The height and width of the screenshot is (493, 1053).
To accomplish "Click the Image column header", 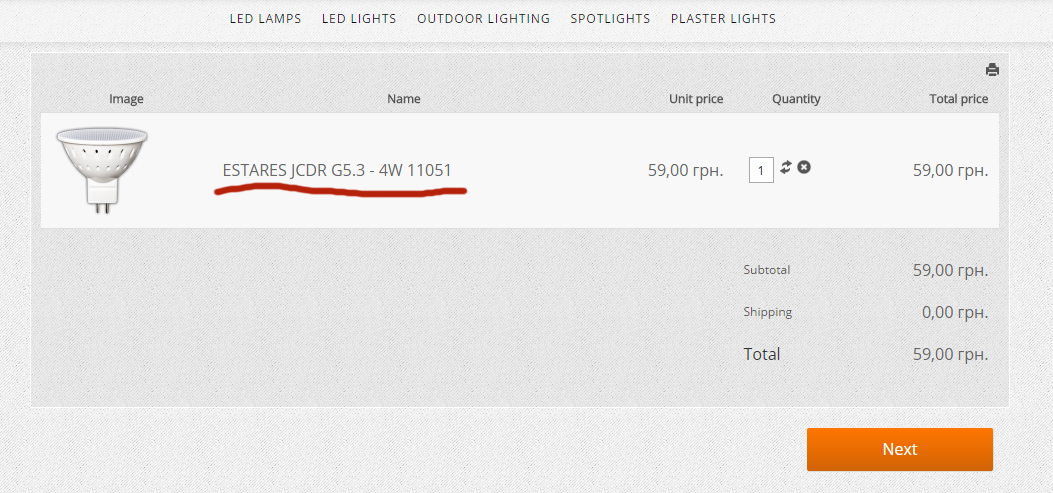I will pos(127,99).
